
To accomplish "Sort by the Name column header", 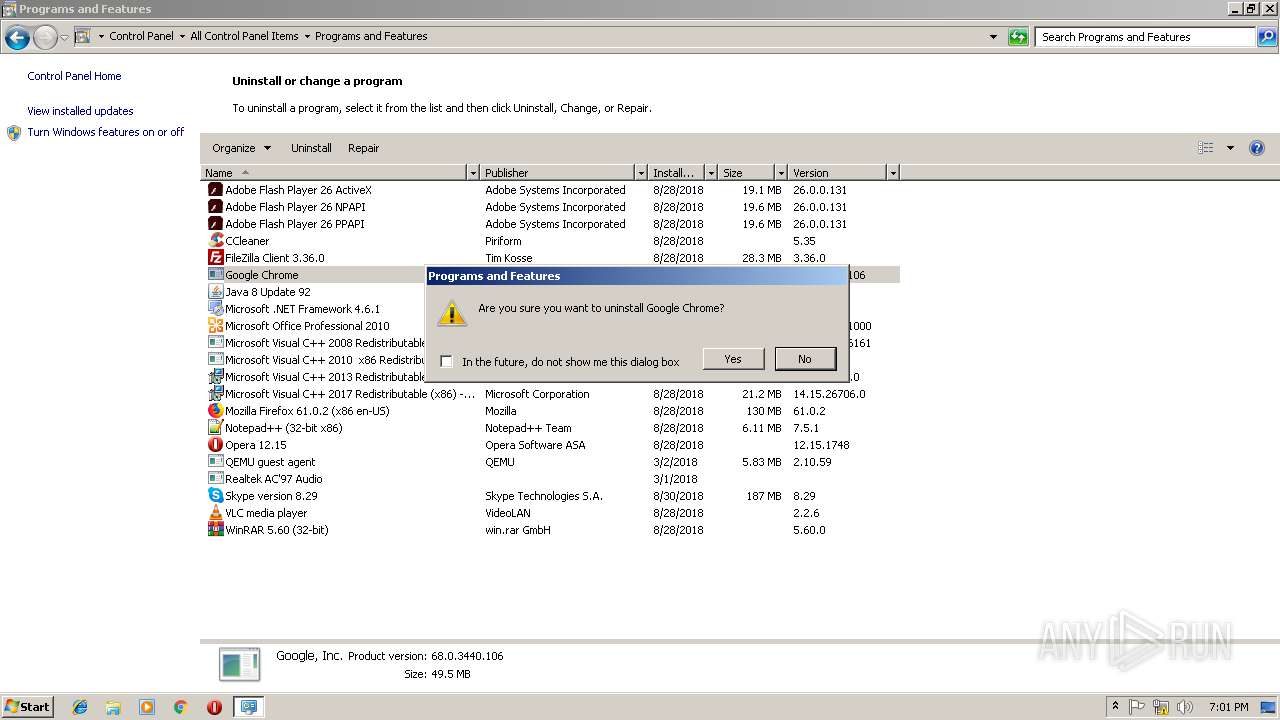I will 334,173.
